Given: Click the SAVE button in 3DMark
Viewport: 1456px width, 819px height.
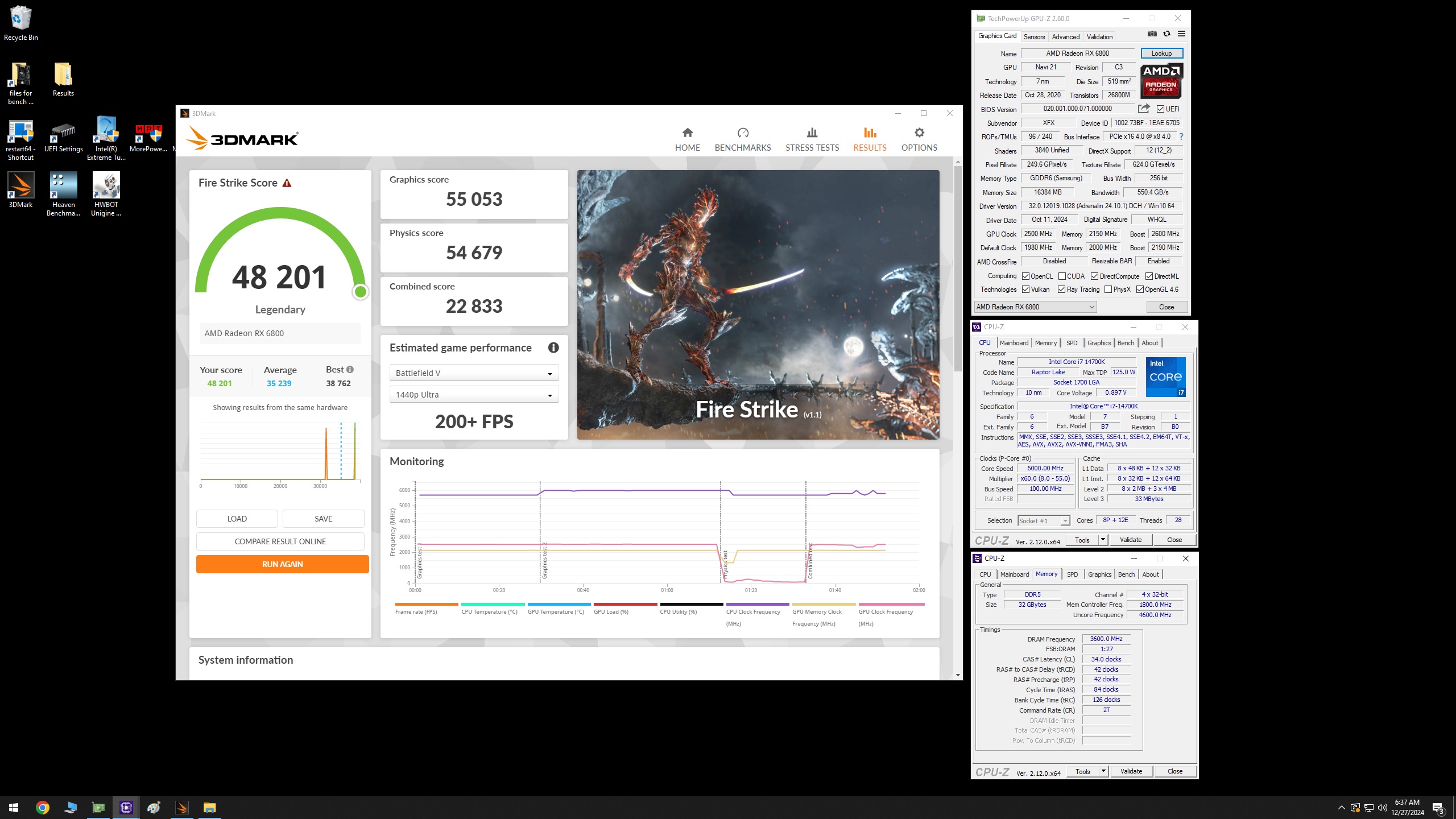Looking at the screenshot, I should (x=323, y=519).
